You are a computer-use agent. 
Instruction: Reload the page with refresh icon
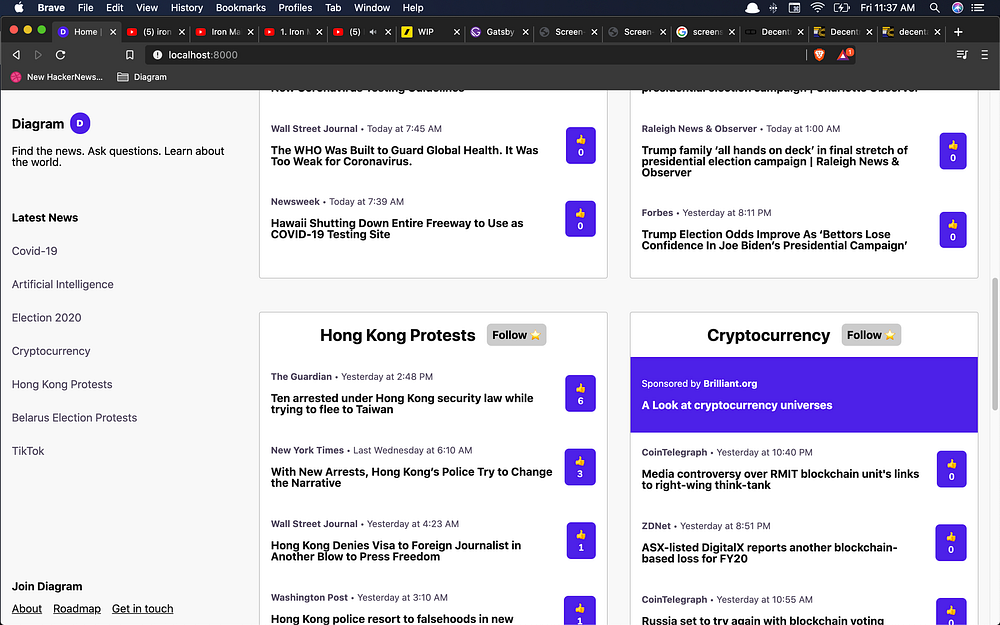[61, 55]
